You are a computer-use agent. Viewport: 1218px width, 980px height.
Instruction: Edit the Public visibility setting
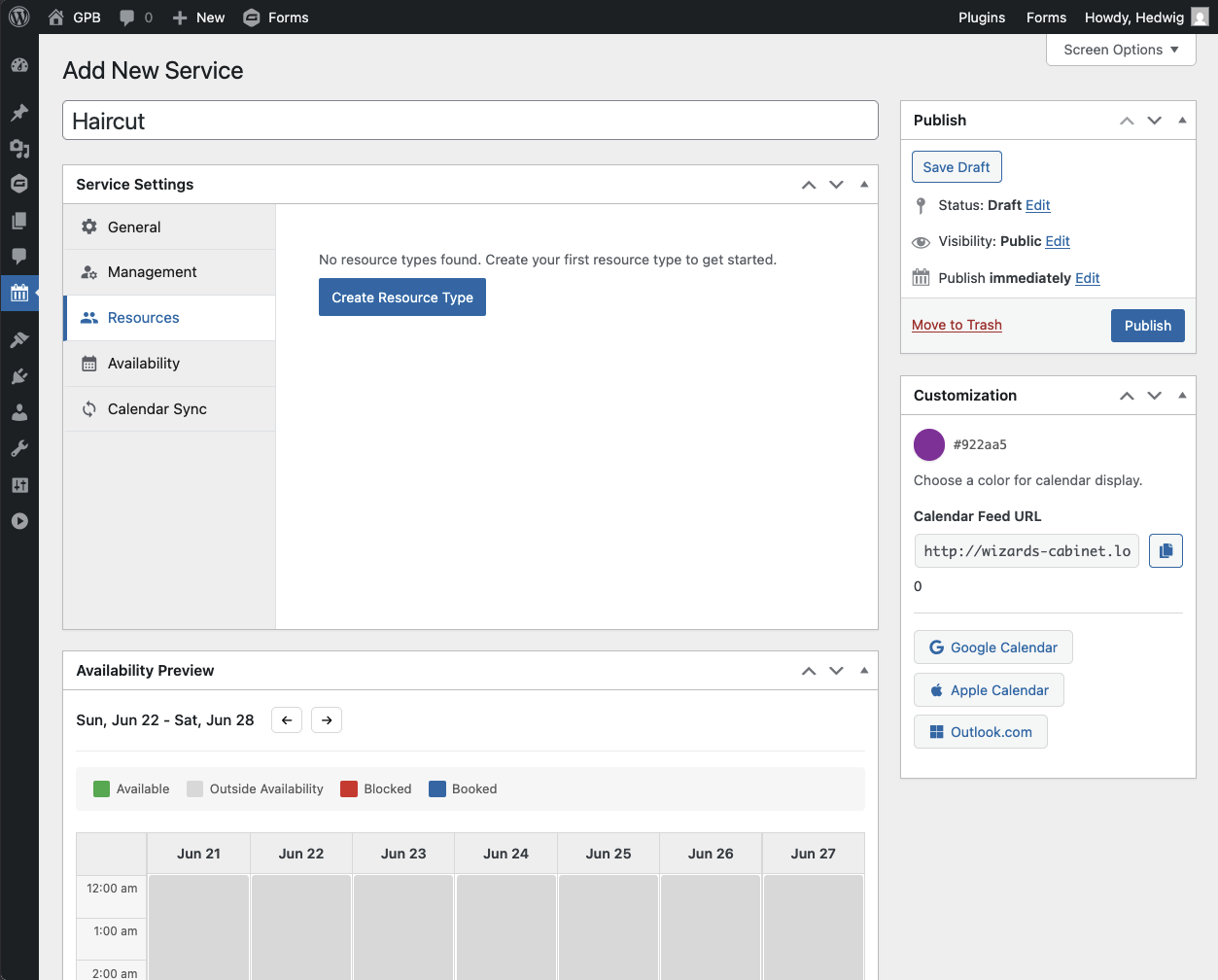[1058, 241]
